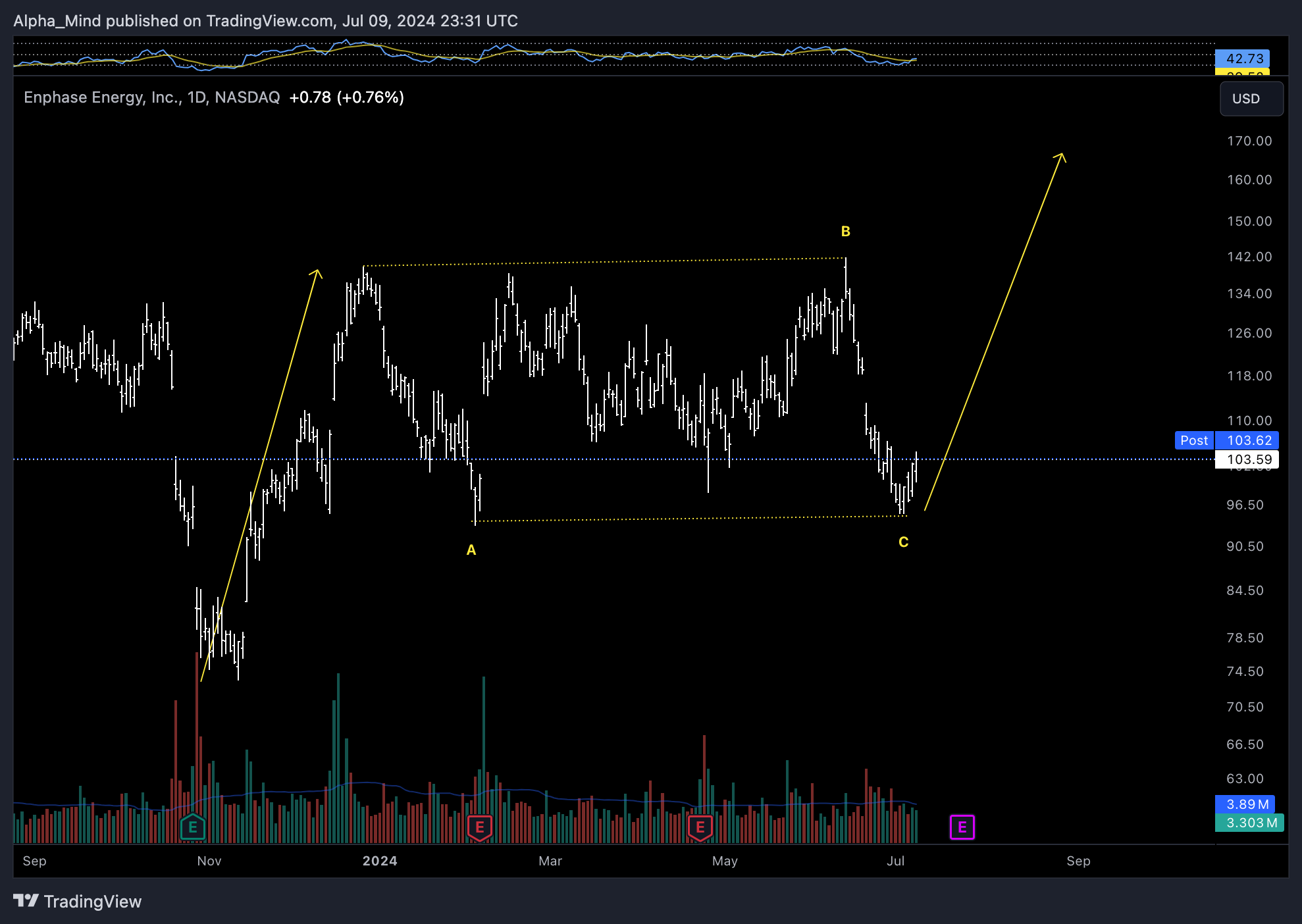
Task: Click the 142.00 price axis label
Action: [1249, 257]
